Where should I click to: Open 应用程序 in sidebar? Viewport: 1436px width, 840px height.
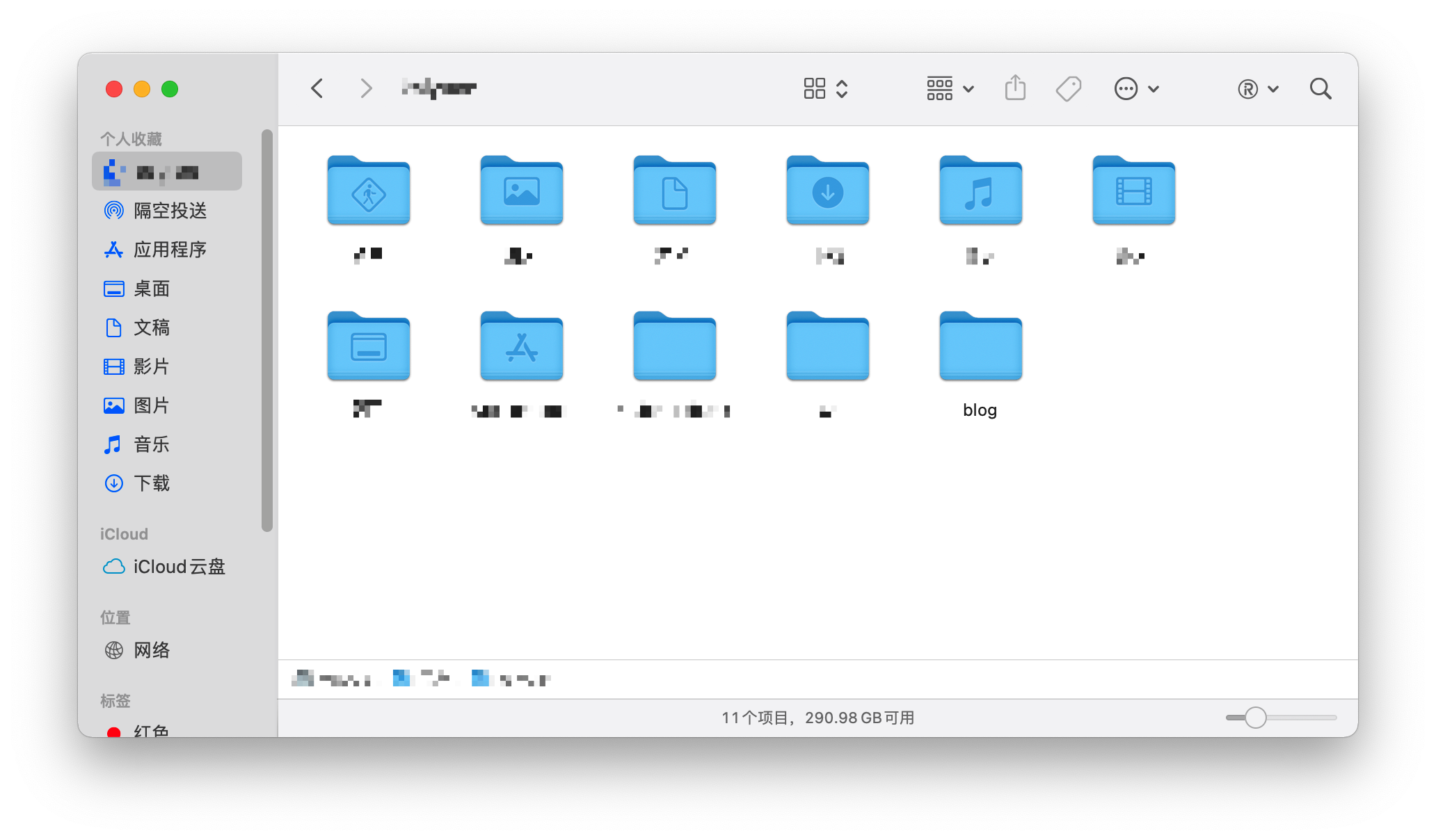(169, 250)
